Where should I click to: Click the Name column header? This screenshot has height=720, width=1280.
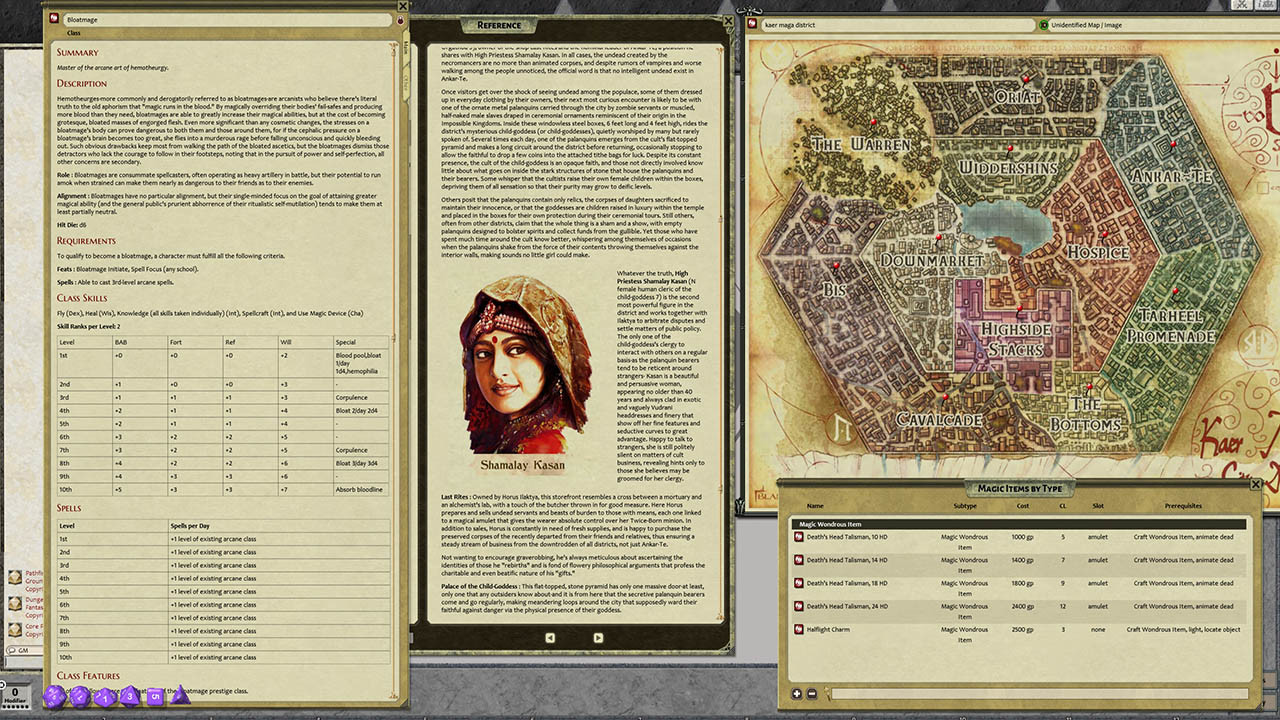815,506
